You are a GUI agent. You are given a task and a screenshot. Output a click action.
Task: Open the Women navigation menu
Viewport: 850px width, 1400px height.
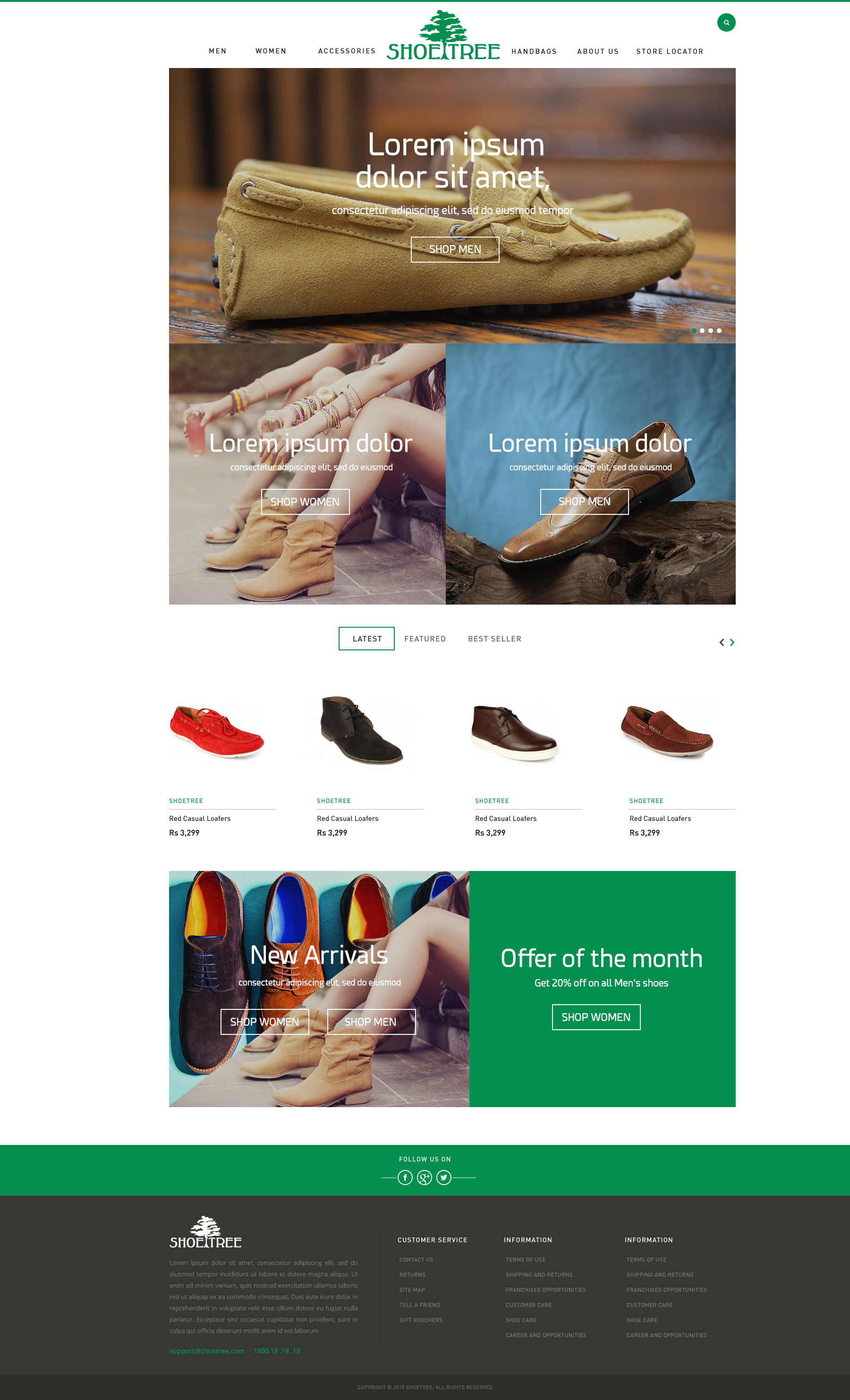pyautogui.click(x=271, y=51)
